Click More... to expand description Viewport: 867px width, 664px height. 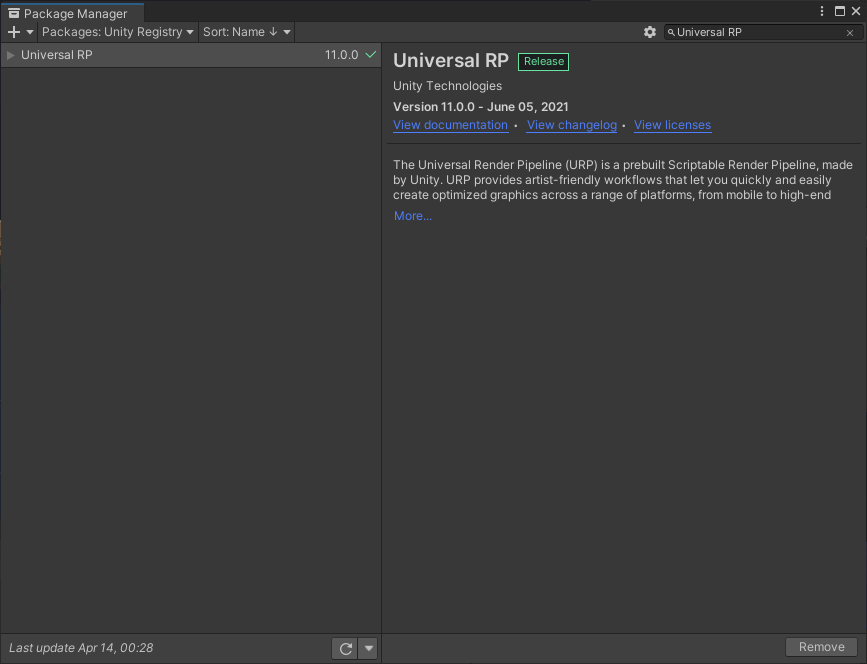(412, 216)
